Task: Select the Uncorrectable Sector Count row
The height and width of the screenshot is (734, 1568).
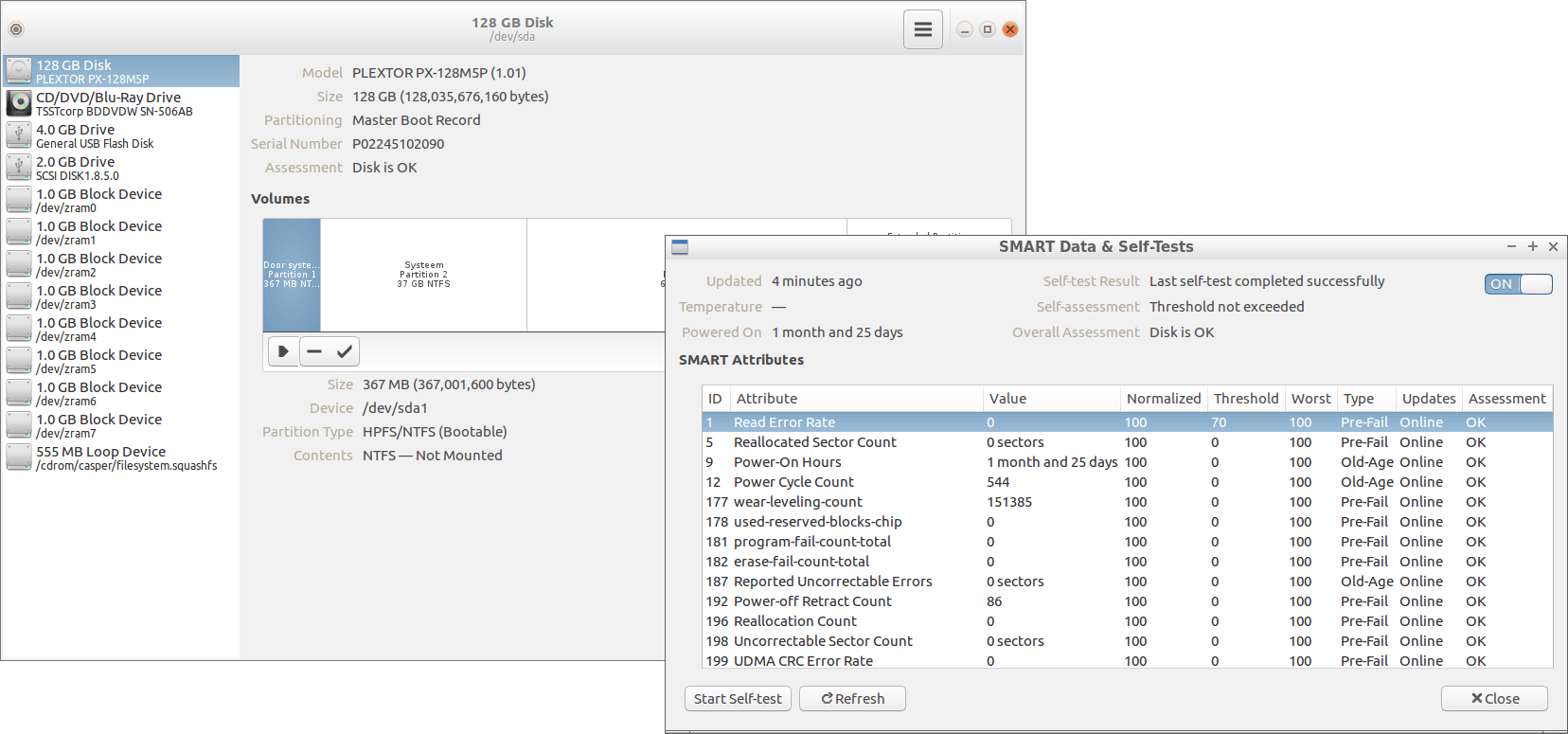Action: tap(1128, 641)
